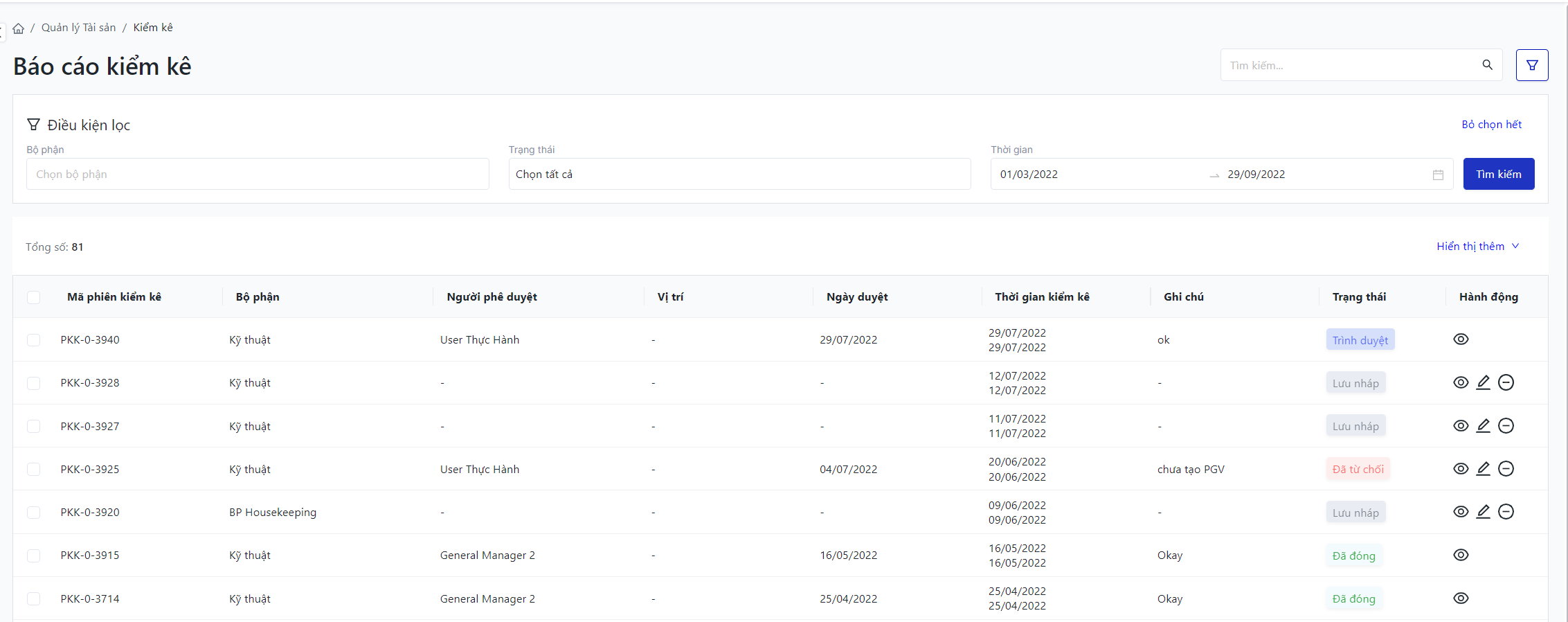This screenshot has height=622, width=1568.
Task: Remove PKK-0-3920 using minus circle icon
Action: pyautogui.click(x=1506, y=512)
